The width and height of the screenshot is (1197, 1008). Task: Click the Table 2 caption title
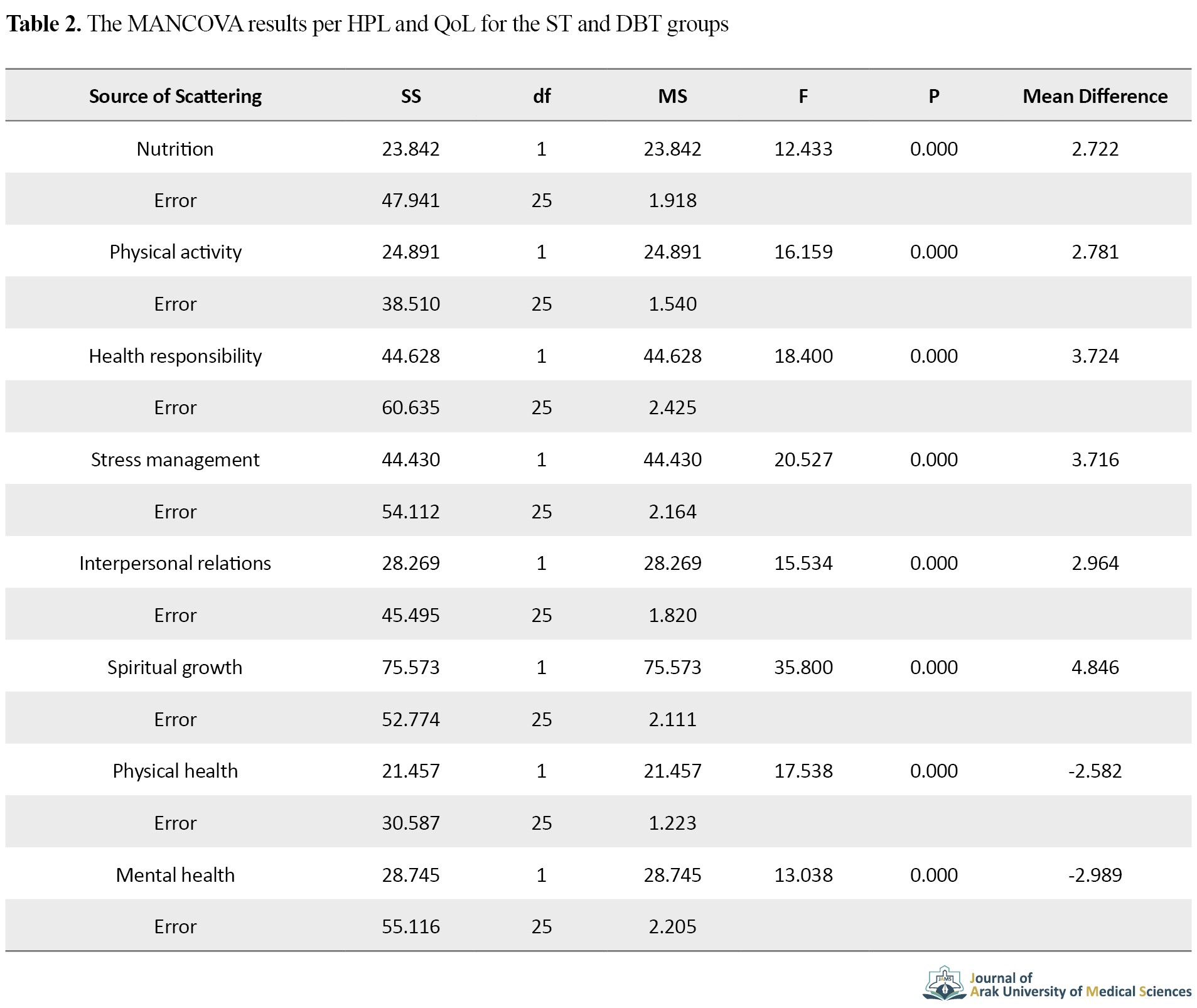[x=367, y=24]
